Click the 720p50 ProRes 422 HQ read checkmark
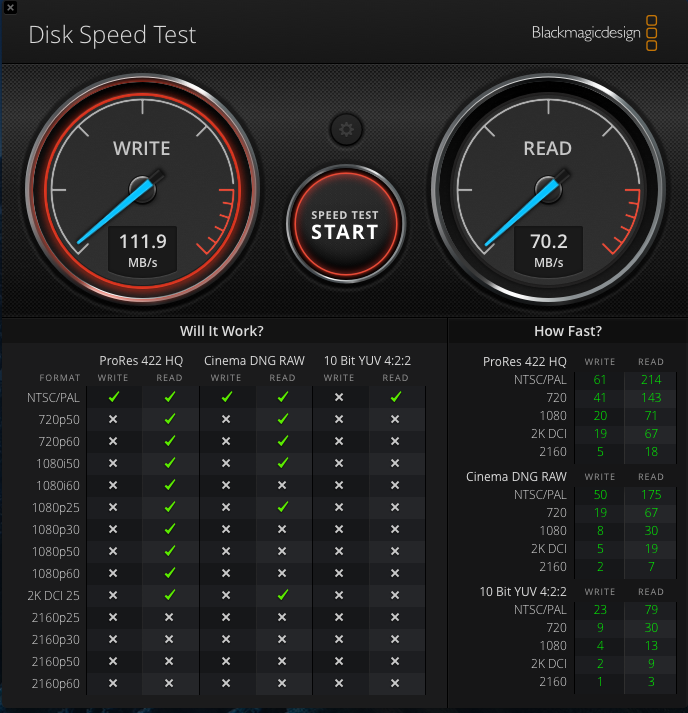The image size is (688, 713). coord(170,419)
